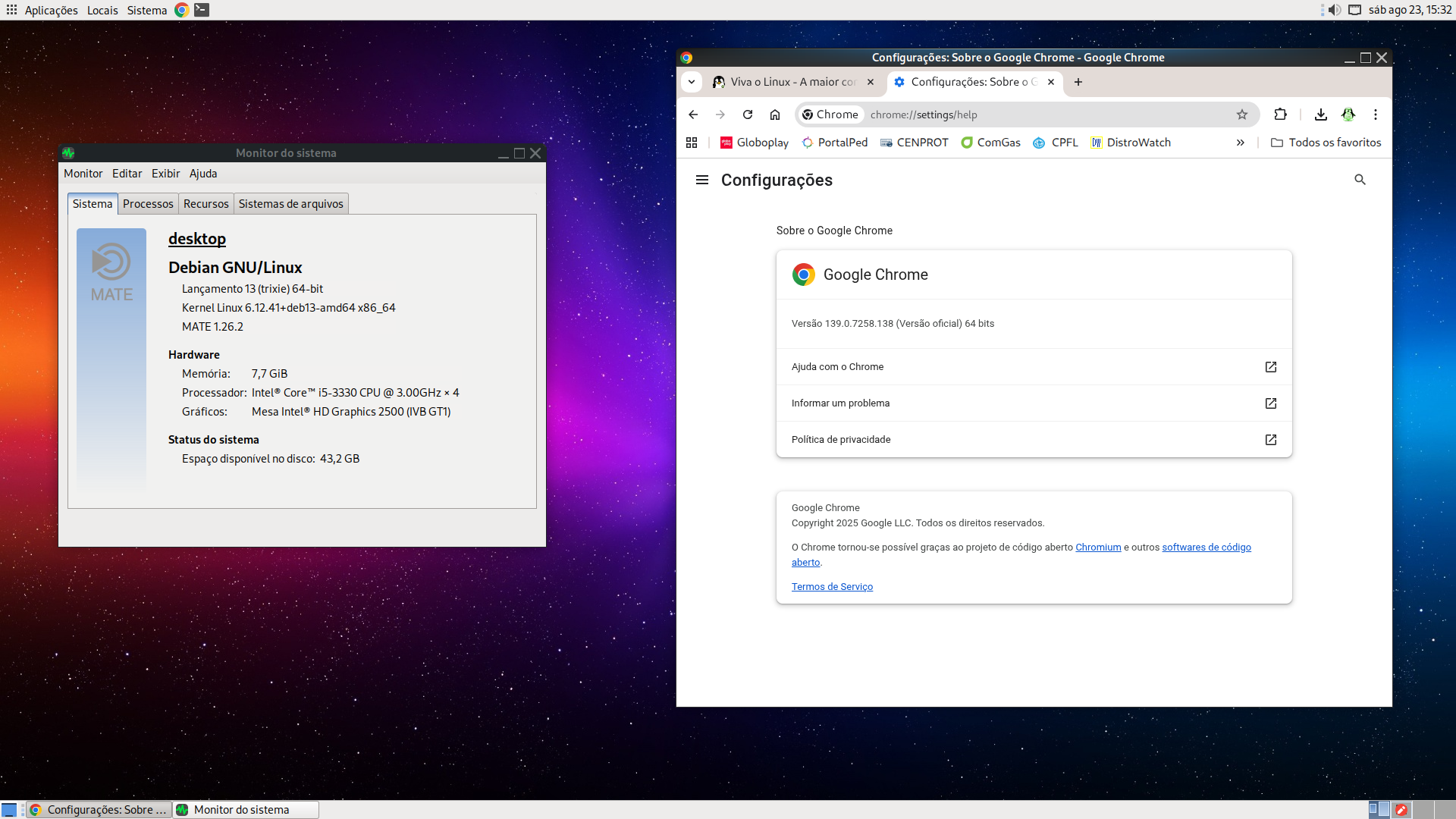This screenshot has height=819, width=1456.
Task: Click the volume speaker icon in the tray
Action: tap(1335, 10)
